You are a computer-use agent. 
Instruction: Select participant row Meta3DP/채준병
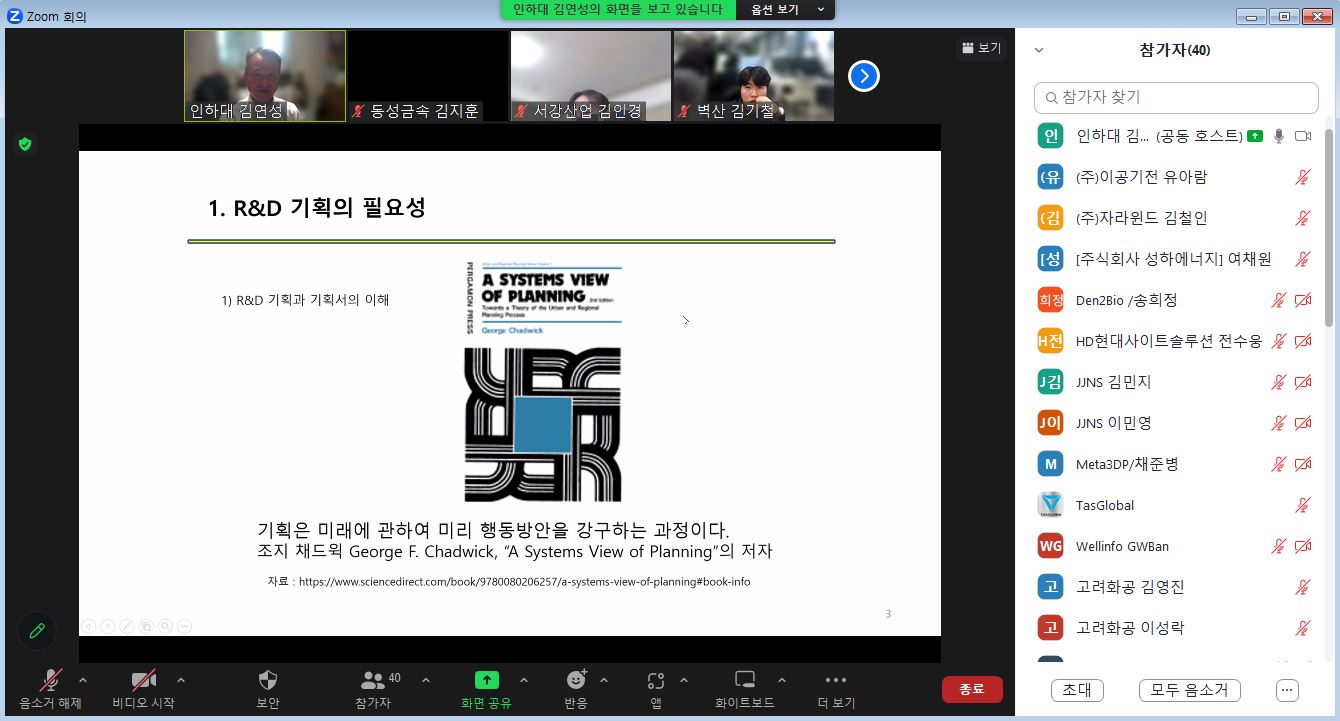[x=1176, y=464]
